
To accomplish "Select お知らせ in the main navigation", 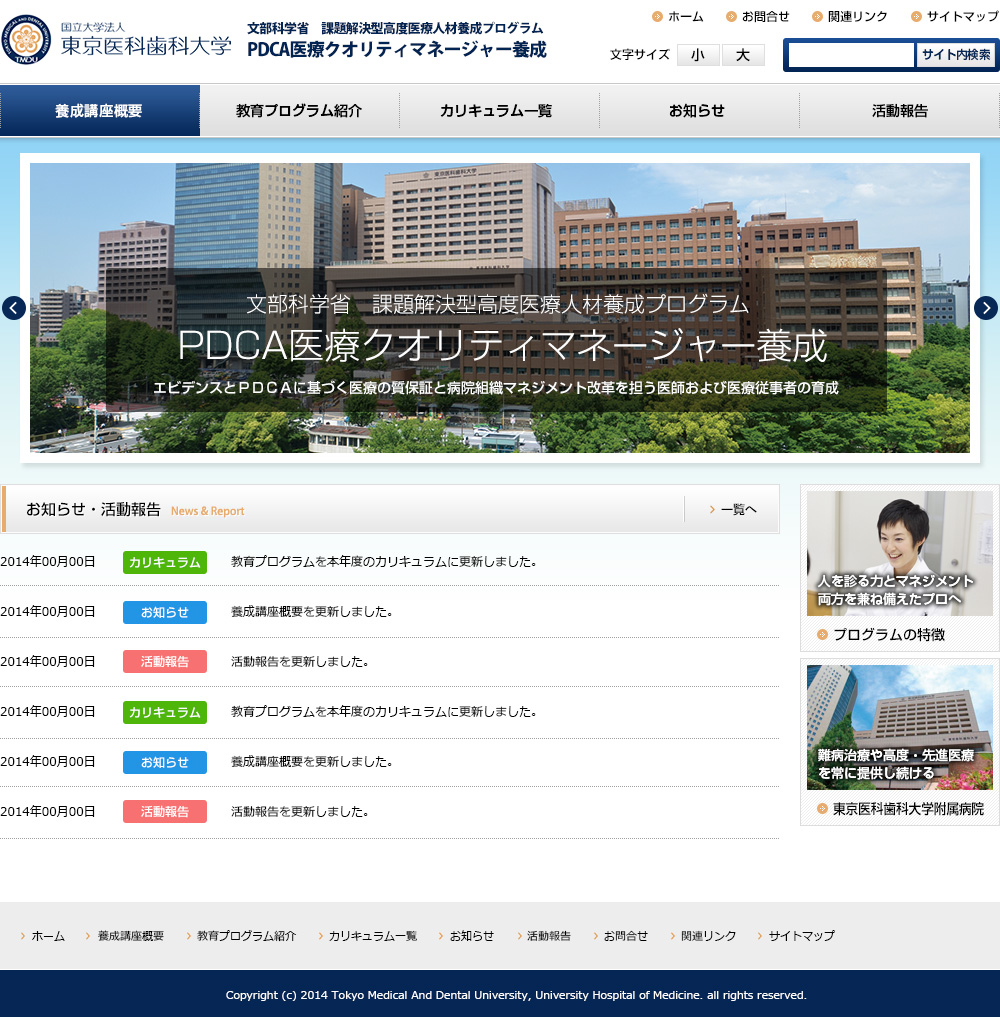I will [x=698, y=111].
